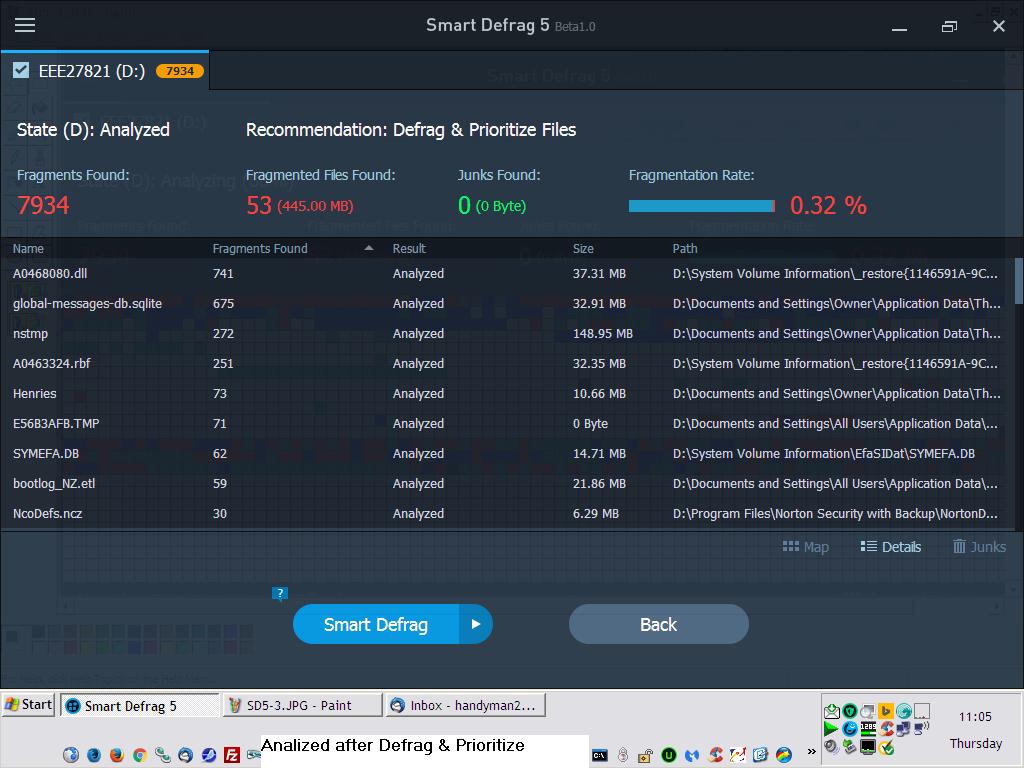The width and height of the screenshot is (1024, 768).
Task: Click the CCleaner tray icon
Action: pyautogui.click(x=886, y=729)
